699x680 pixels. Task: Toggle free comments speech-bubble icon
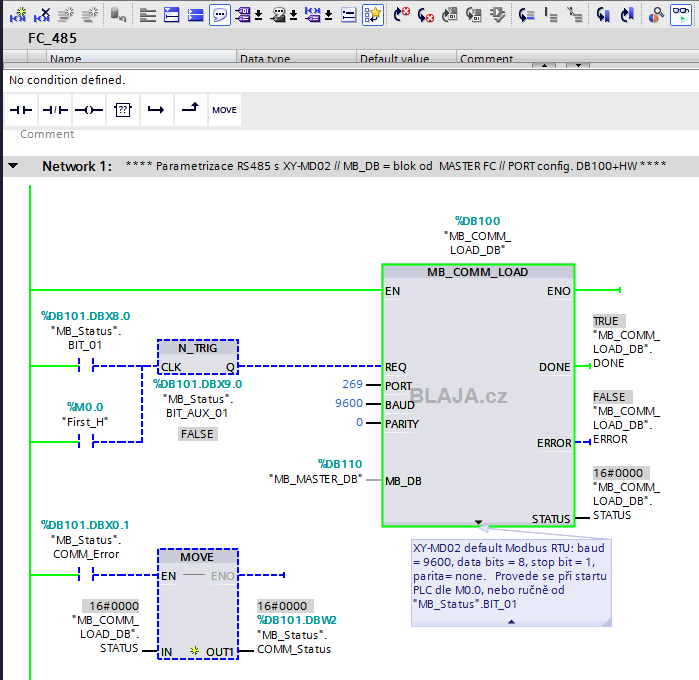pos(220,15)
